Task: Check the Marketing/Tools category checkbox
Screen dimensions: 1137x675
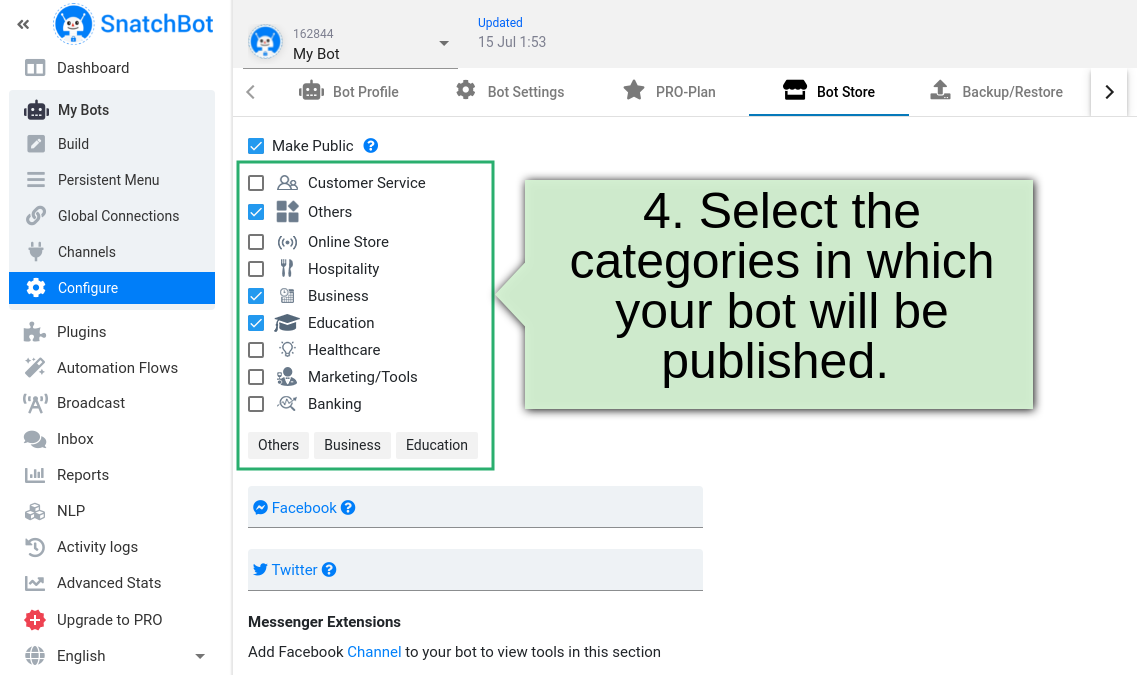Action: click(x=256, y=377)
